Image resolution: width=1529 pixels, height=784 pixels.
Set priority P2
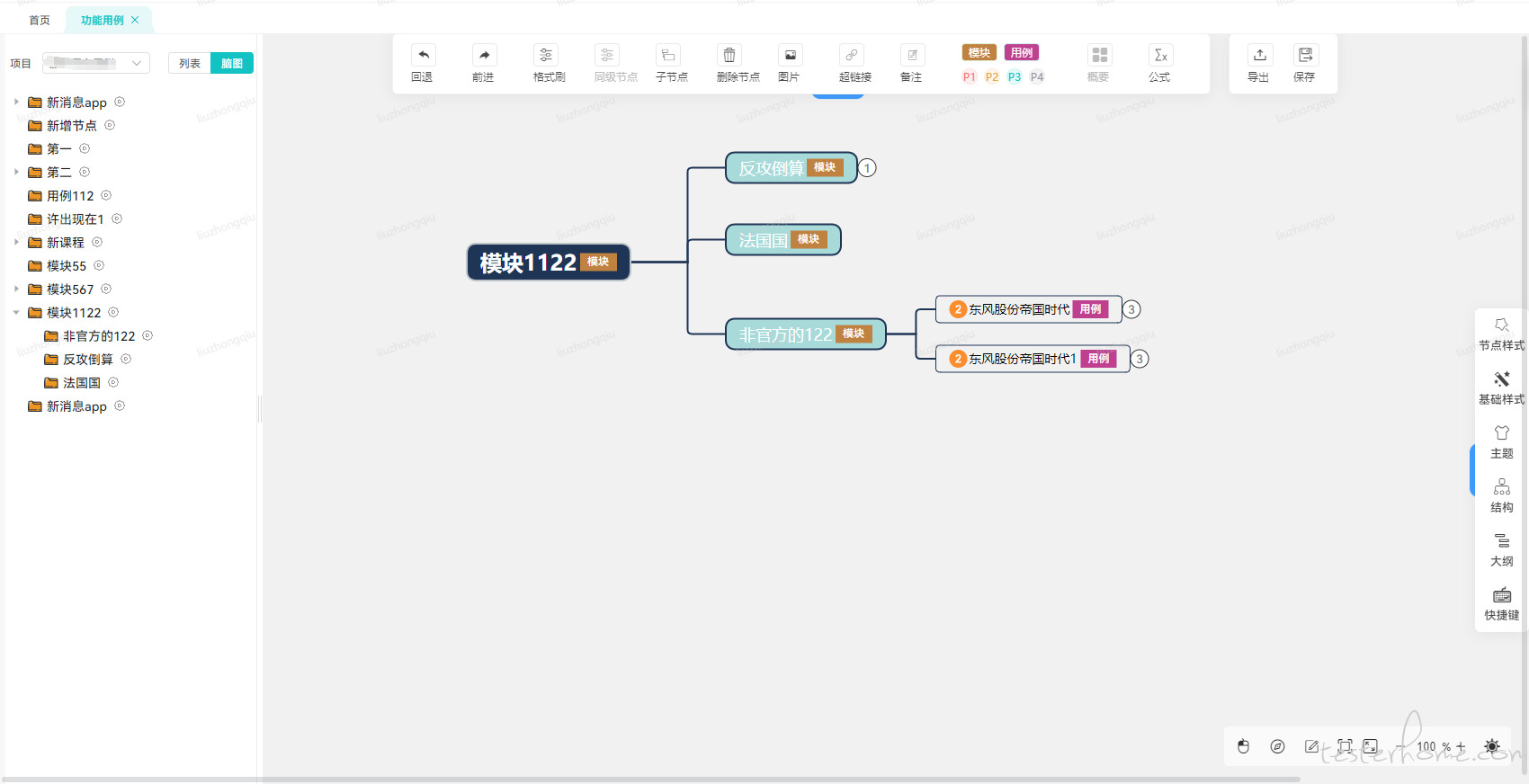[992, 76]
